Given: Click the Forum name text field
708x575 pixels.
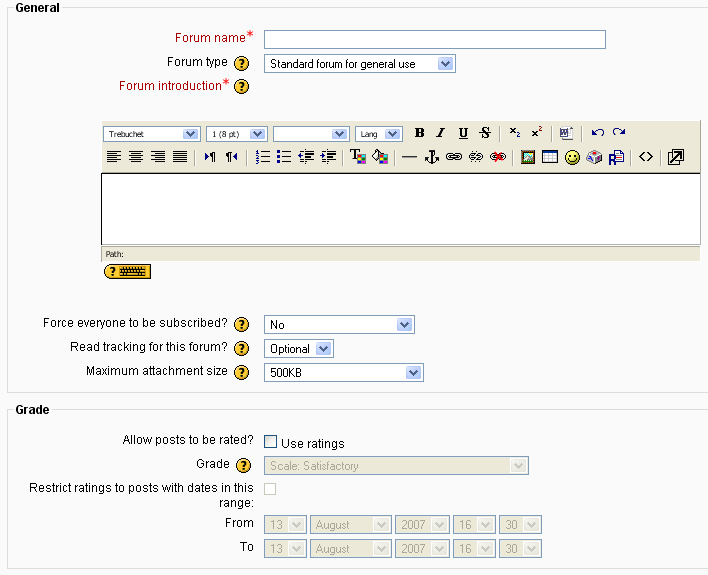Looking at the screenshot, I should coord(435,39).
